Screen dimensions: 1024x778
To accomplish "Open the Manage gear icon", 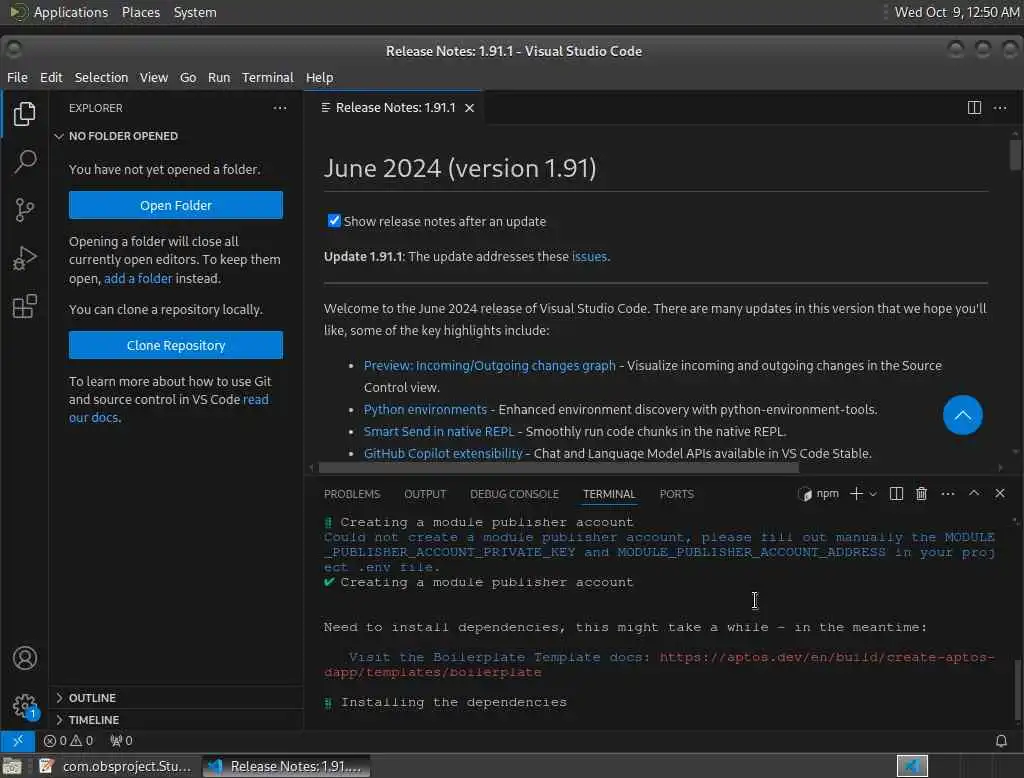I will [25, 706].
